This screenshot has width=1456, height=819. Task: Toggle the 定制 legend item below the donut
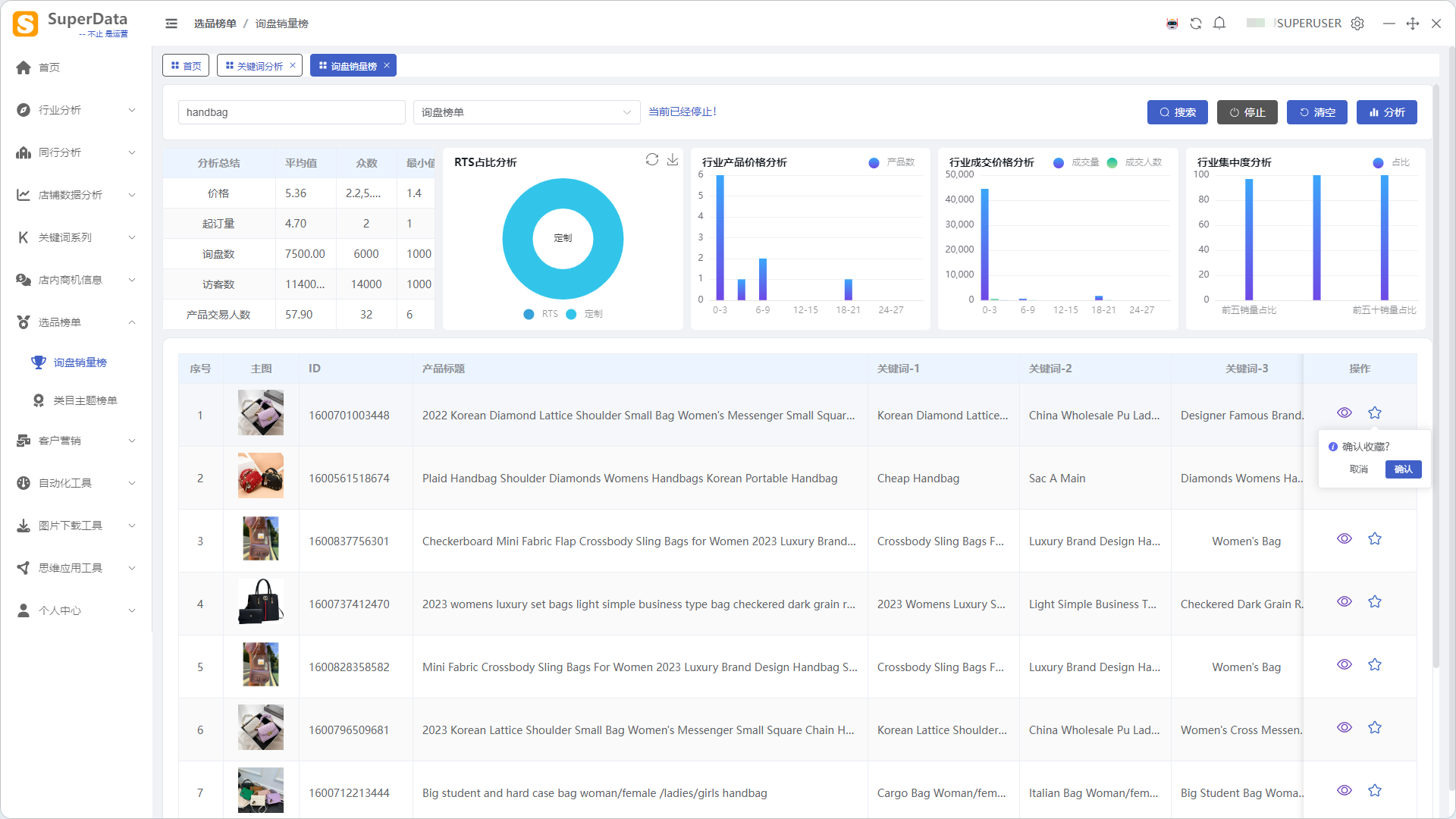pos(584,314)
